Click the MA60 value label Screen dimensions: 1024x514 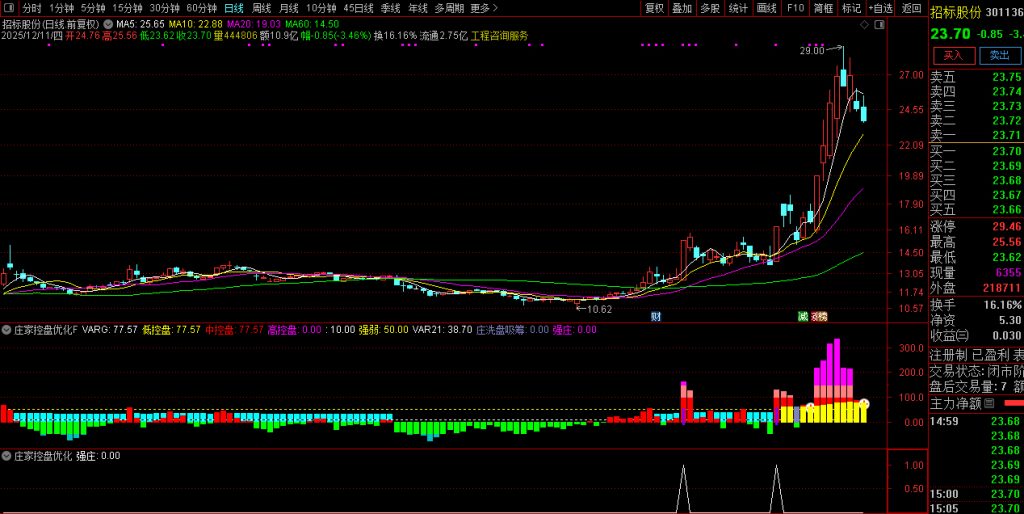312,24
